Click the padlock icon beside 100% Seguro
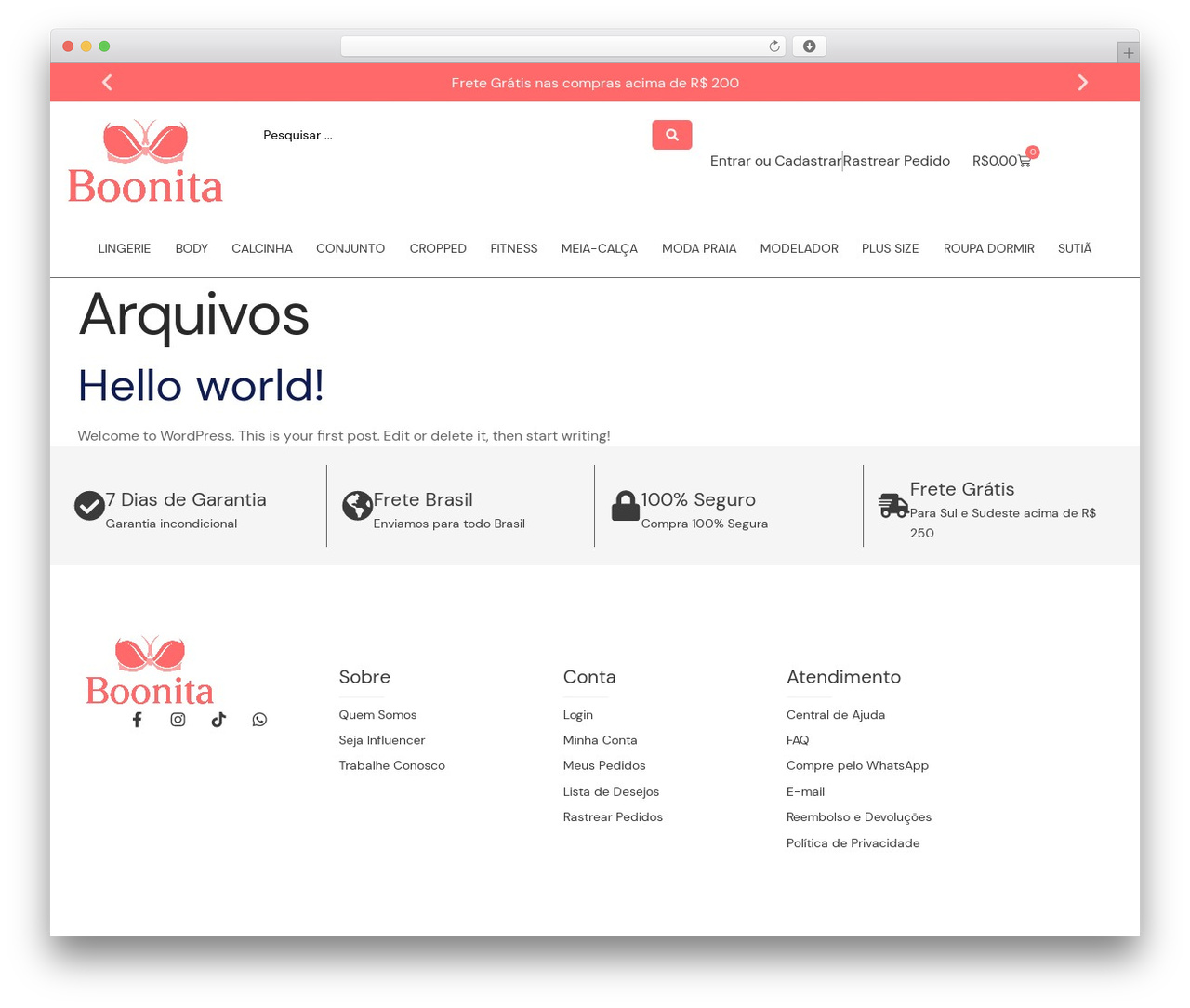This screenshot has width=1190, height=1008. point(626,506)
